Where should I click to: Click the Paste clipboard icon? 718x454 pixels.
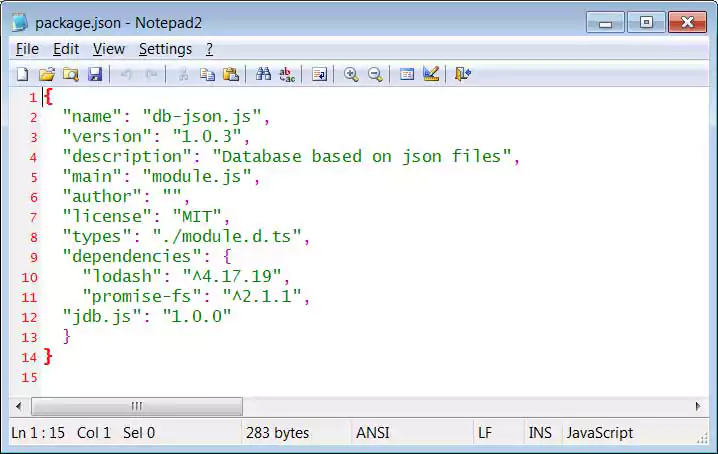(231, 74)
